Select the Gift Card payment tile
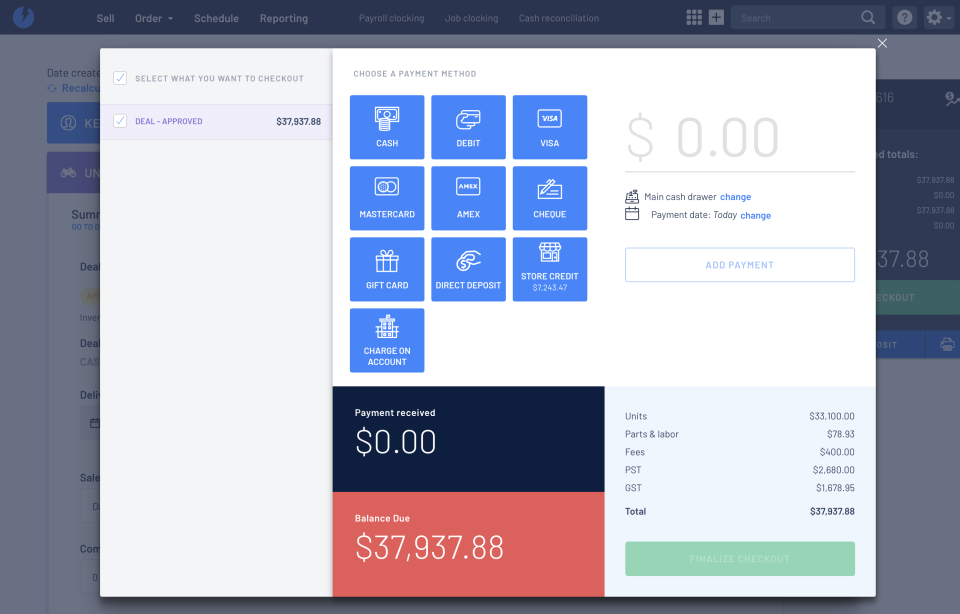 click(x=387, y=269)
